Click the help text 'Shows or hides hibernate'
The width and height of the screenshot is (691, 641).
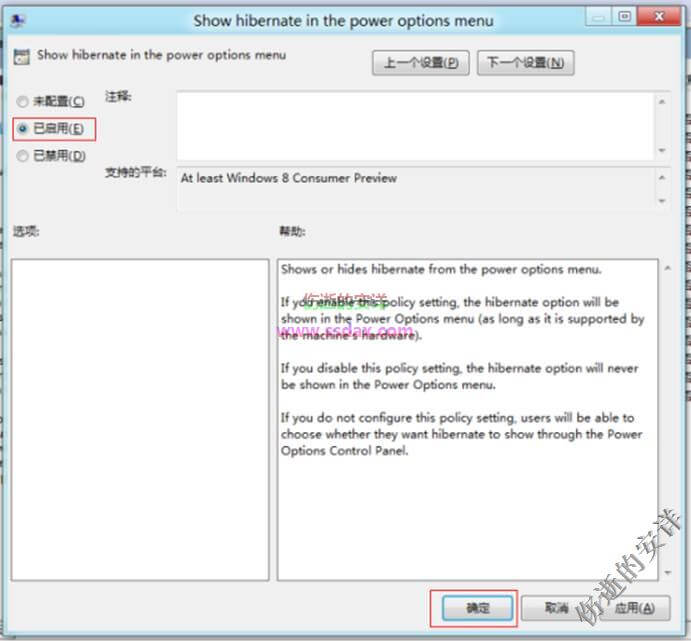tap(355, 269)
